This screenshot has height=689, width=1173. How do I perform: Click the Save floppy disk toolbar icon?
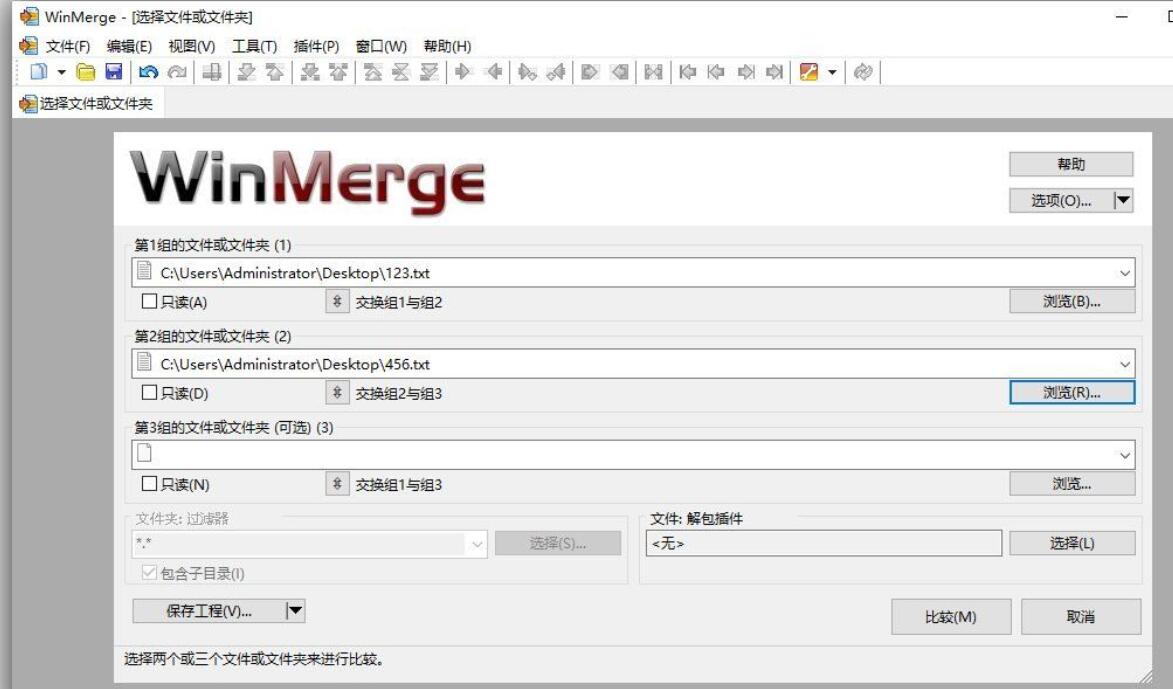pos(114,72)
